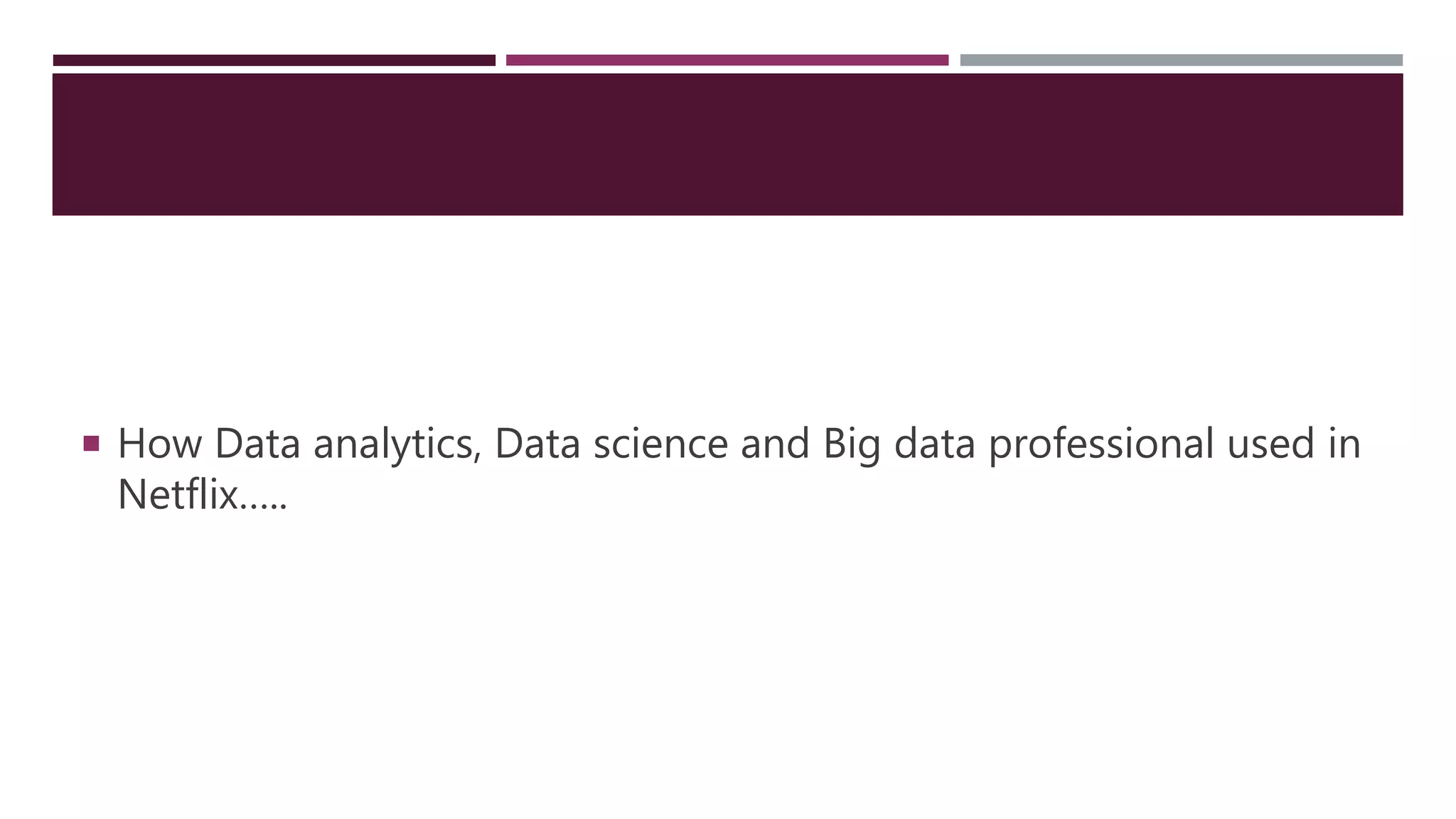Click the gray accent bar at top right
Image resolution: width=1456 pixels, height=819 pixels.
pyautogui.click(x=1181, y=60)
